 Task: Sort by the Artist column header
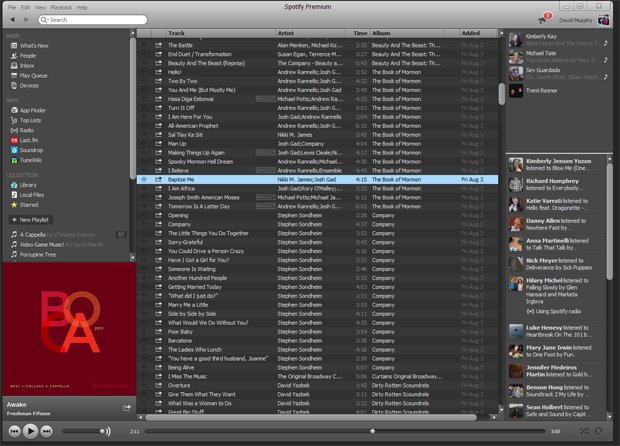pyautogui.click(x=311, y=33)
